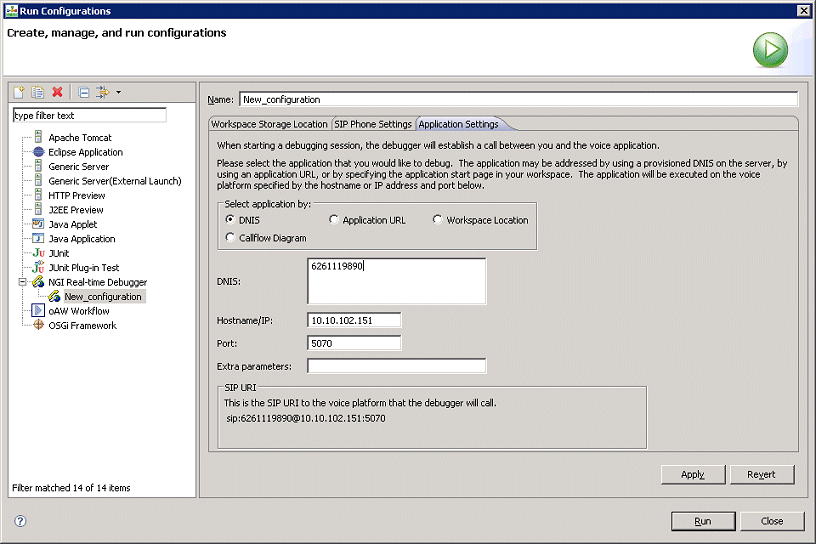Screen dimensions: 816x544
Task: Click the Java Applet icon
Action: coord(38,224)
